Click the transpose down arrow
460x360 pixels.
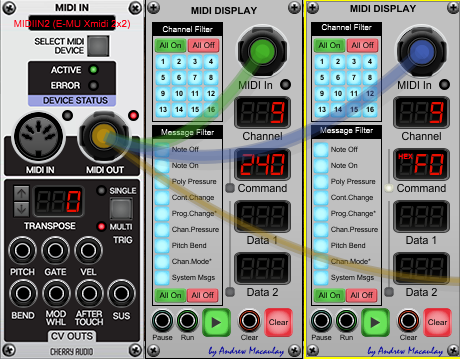point(21,209)
